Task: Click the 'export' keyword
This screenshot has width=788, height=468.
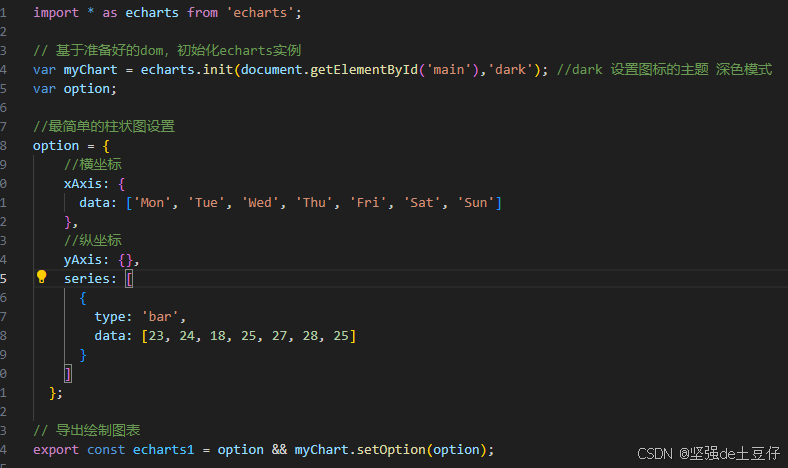Action: pyautogui.click(x=56, y=450)
